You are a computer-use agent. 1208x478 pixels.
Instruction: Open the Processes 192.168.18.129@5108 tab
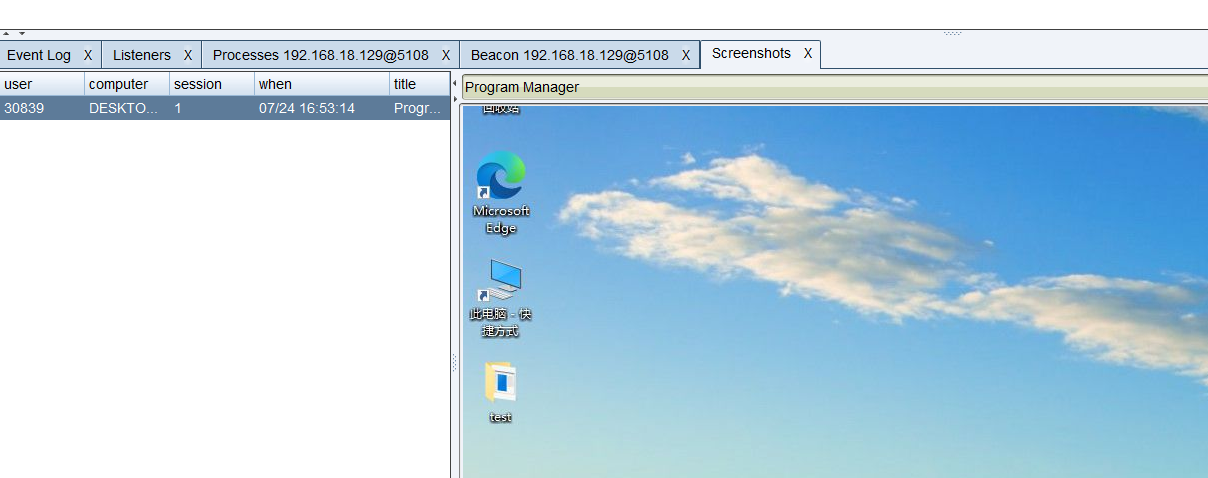(x=321, y=55)
